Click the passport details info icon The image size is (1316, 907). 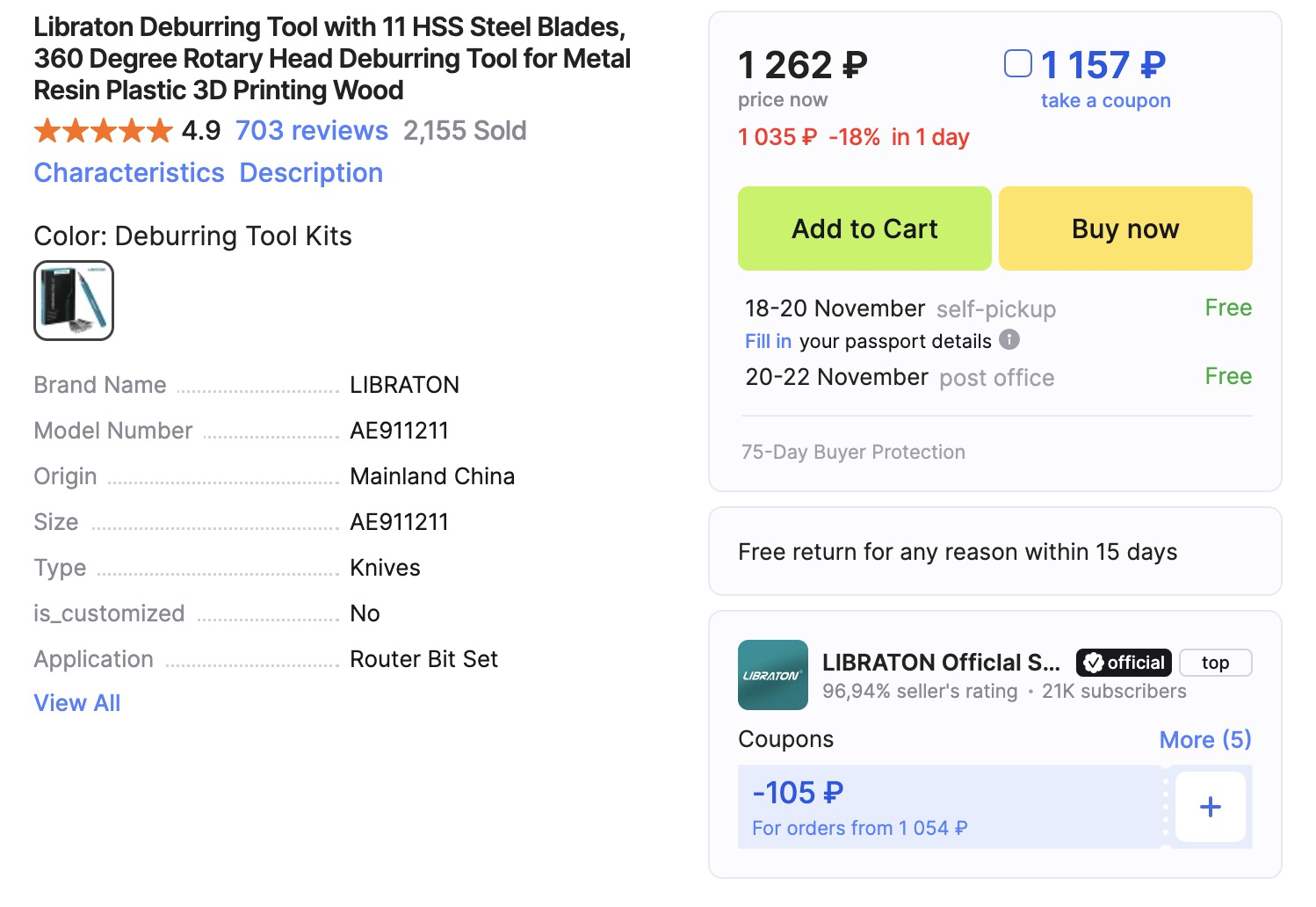1010,339
